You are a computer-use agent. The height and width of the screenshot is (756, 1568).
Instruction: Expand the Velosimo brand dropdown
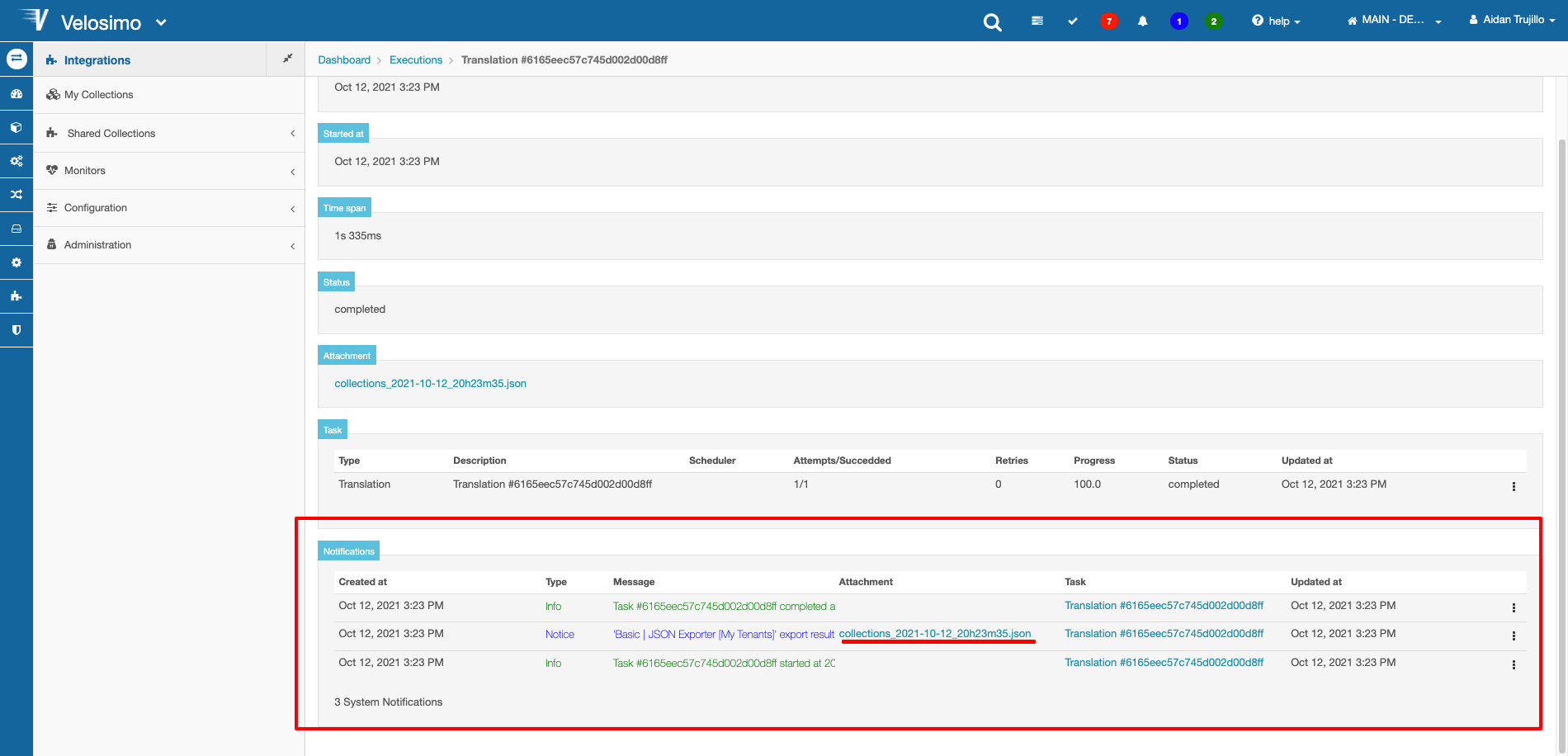(161, 22)
